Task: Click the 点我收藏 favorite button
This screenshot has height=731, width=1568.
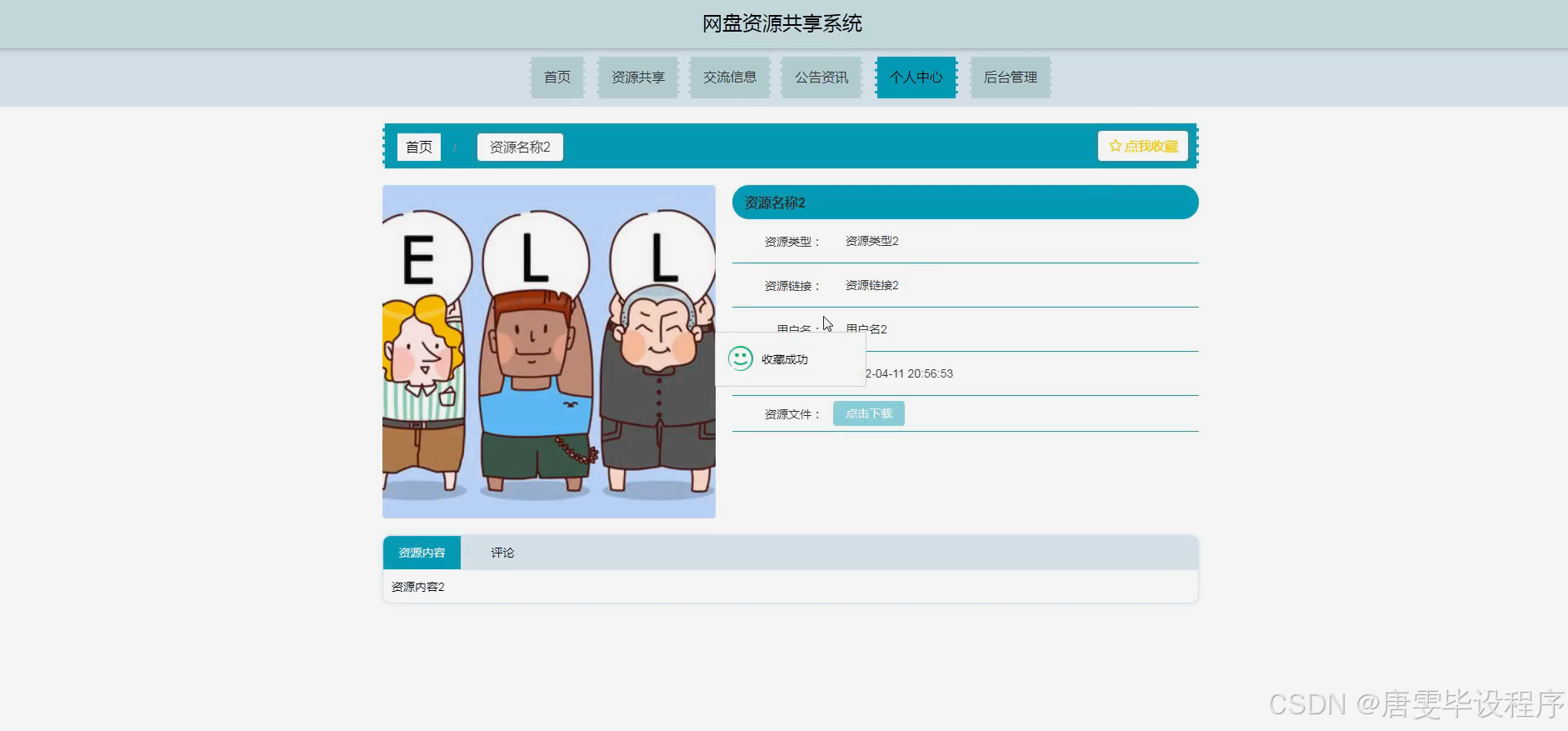Action: click(1143, 146)
